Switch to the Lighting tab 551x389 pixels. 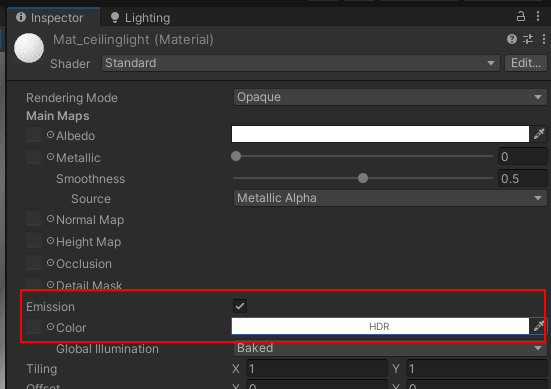coord(140,18)
